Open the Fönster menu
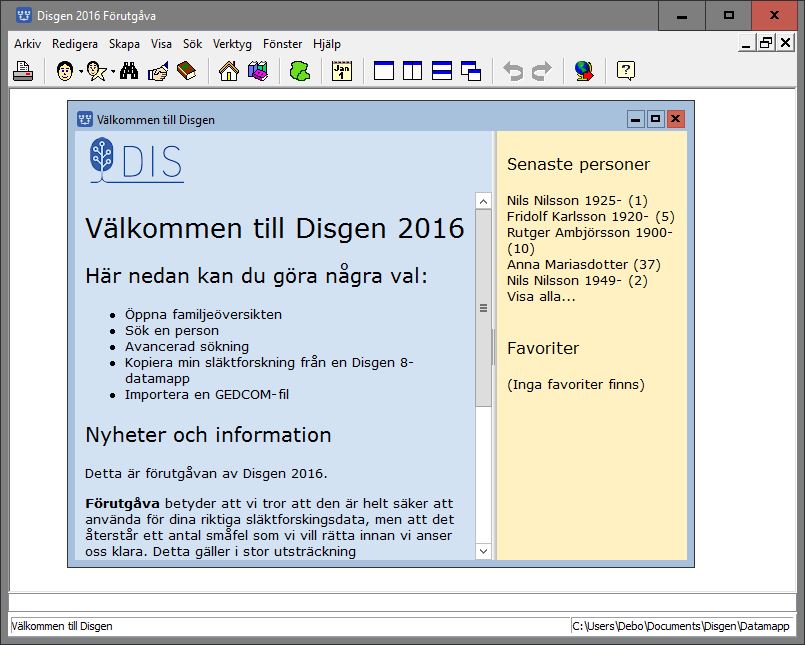805x645 pixels. pyautogui.click(x=282, y=44)
